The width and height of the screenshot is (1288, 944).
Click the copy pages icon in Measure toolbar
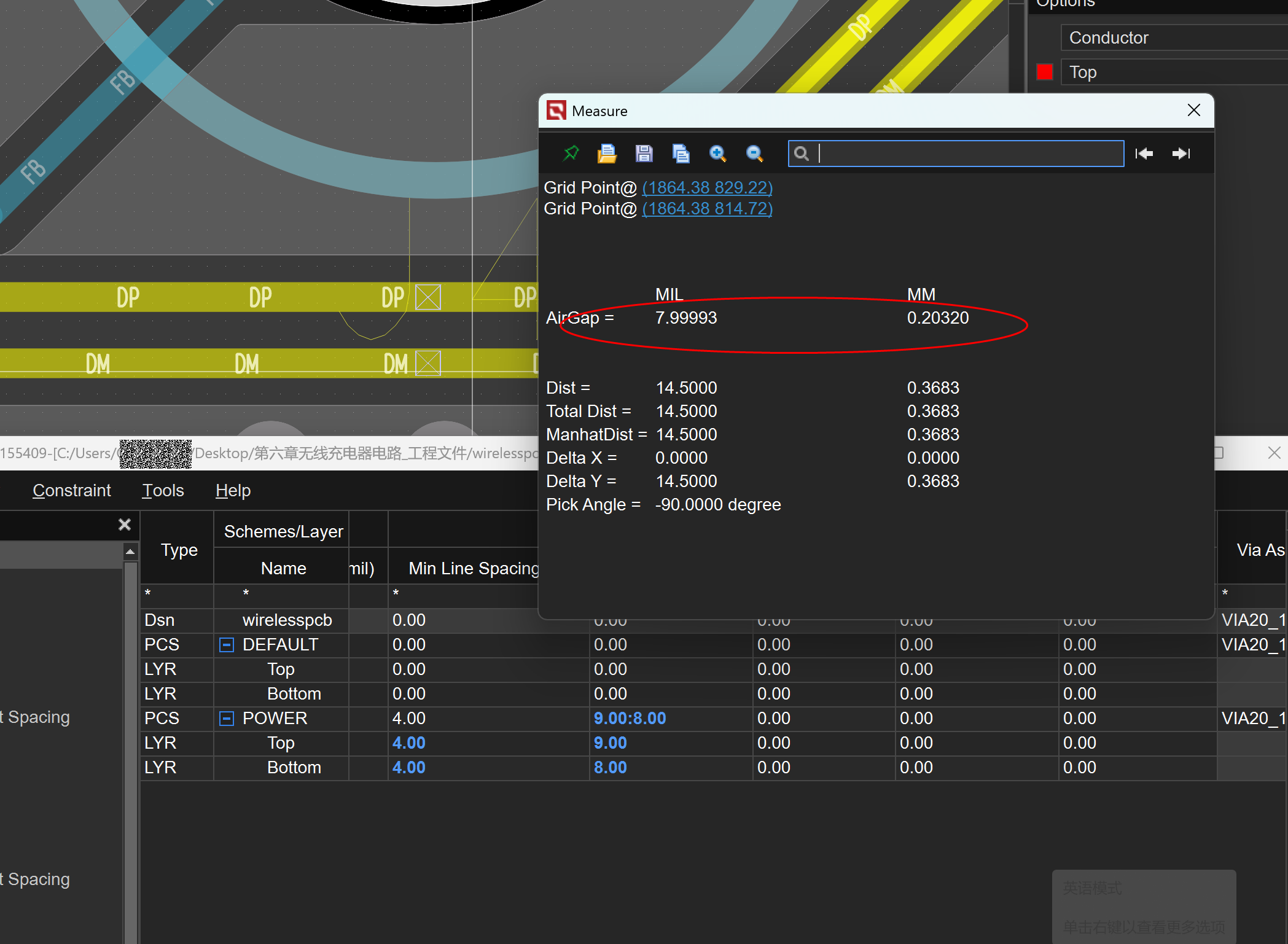pos(681,153)
